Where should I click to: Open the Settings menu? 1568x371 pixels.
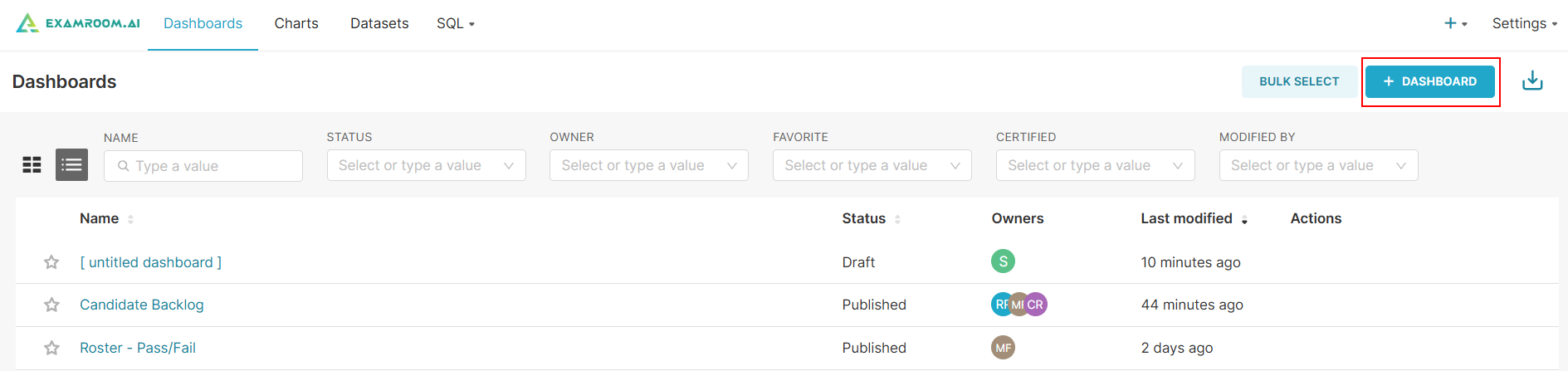[1524, 23]
